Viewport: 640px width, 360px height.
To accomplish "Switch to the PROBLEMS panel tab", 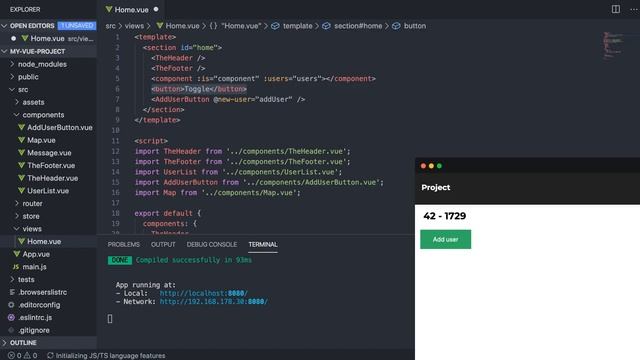I will point(124,244).
